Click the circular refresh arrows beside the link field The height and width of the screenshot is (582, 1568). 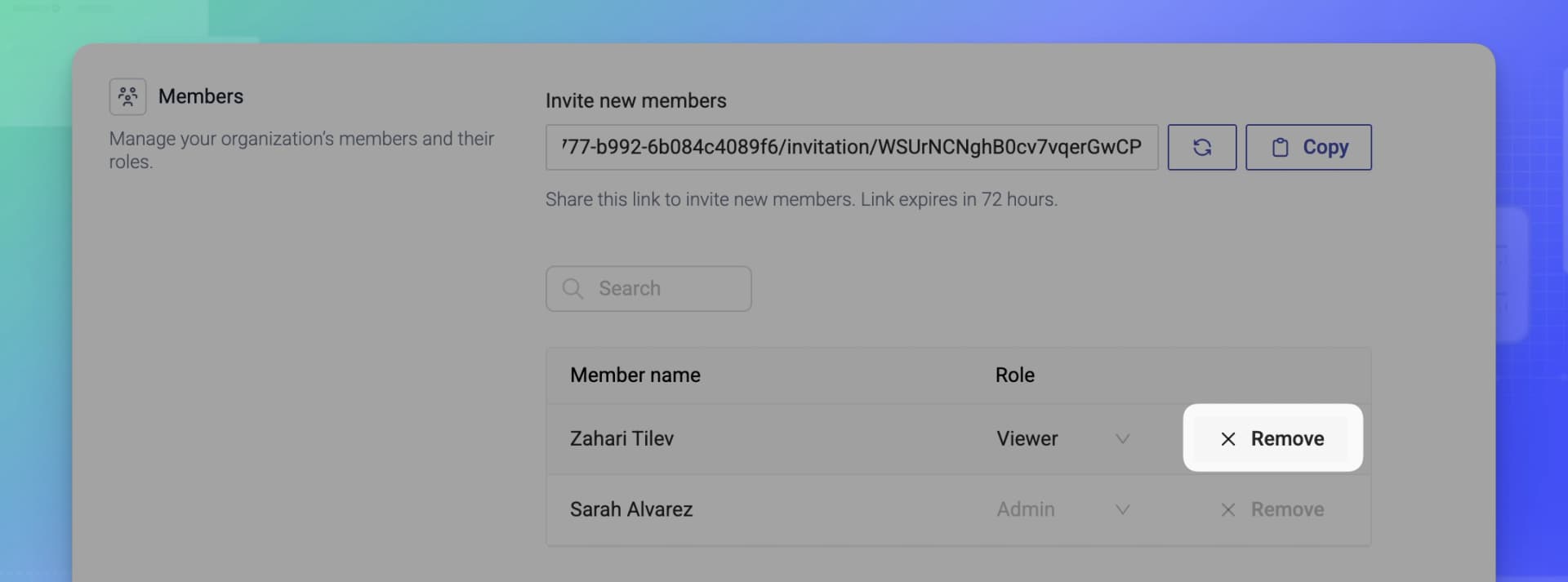[x=1201, y=147]
